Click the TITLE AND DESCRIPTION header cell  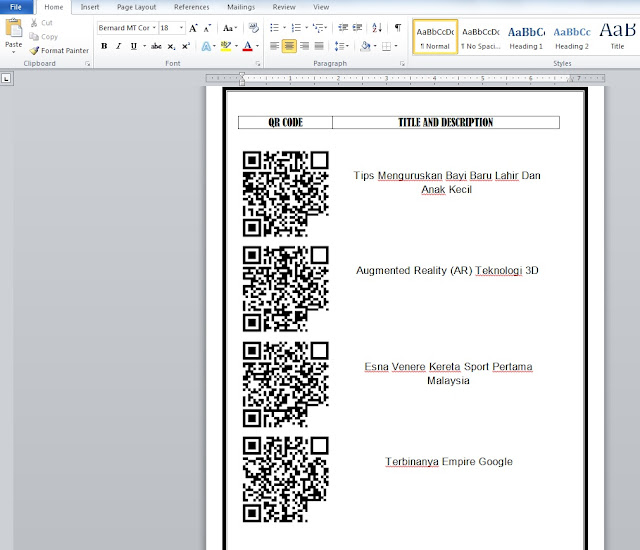pos(446,122)
